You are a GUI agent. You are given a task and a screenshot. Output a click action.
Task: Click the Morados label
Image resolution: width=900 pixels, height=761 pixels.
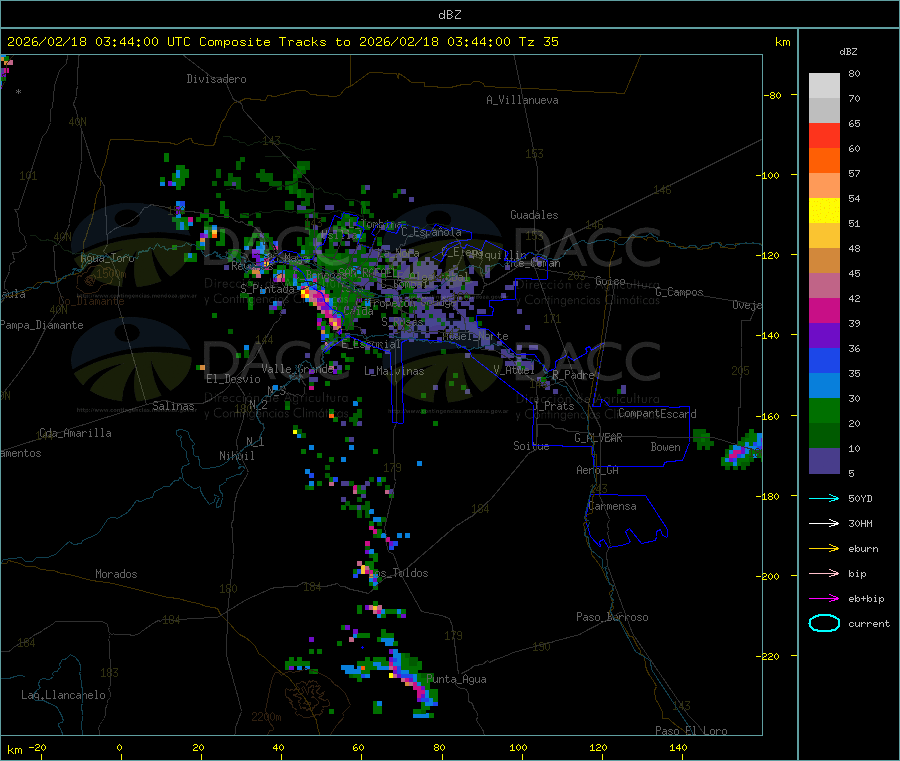coord(116,574)
